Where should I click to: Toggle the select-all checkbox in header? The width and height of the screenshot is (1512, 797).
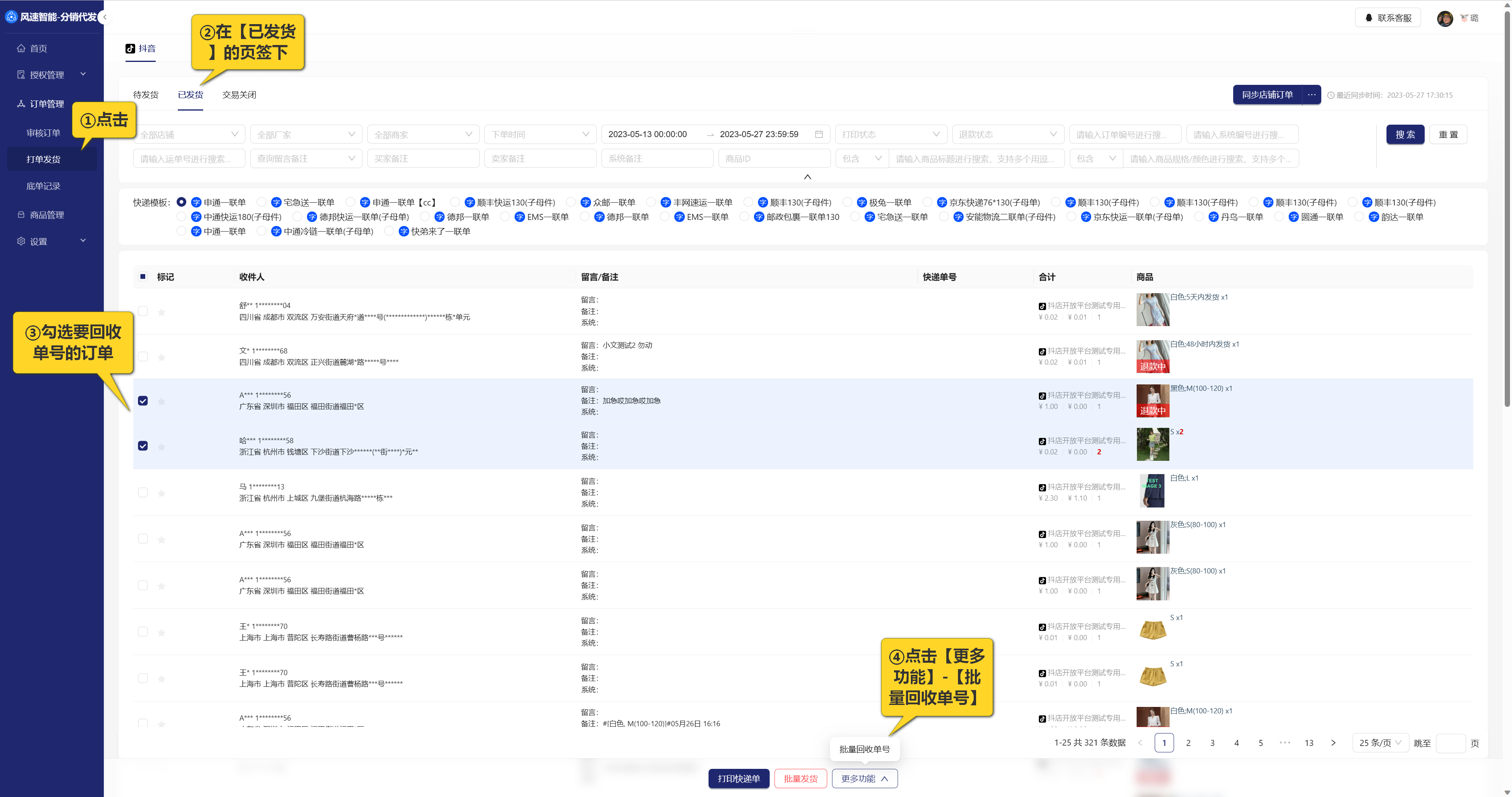[143, 277]
